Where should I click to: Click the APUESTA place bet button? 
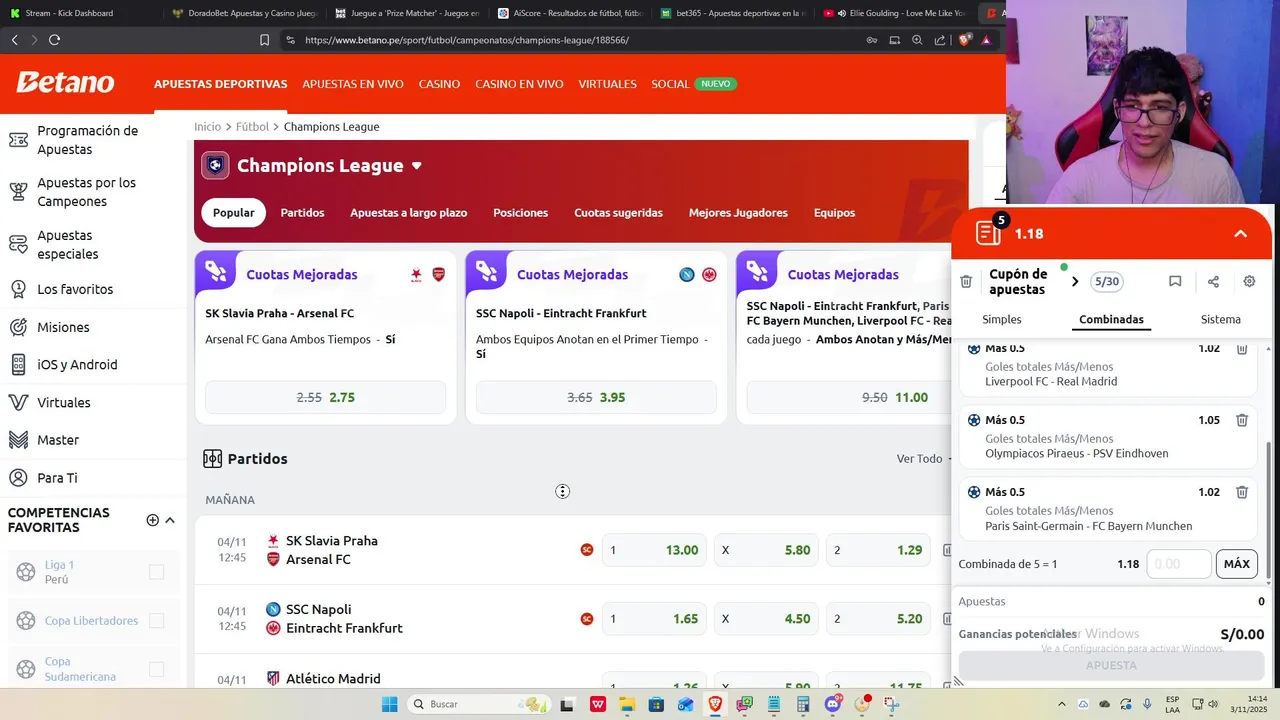coord(1111,665)
